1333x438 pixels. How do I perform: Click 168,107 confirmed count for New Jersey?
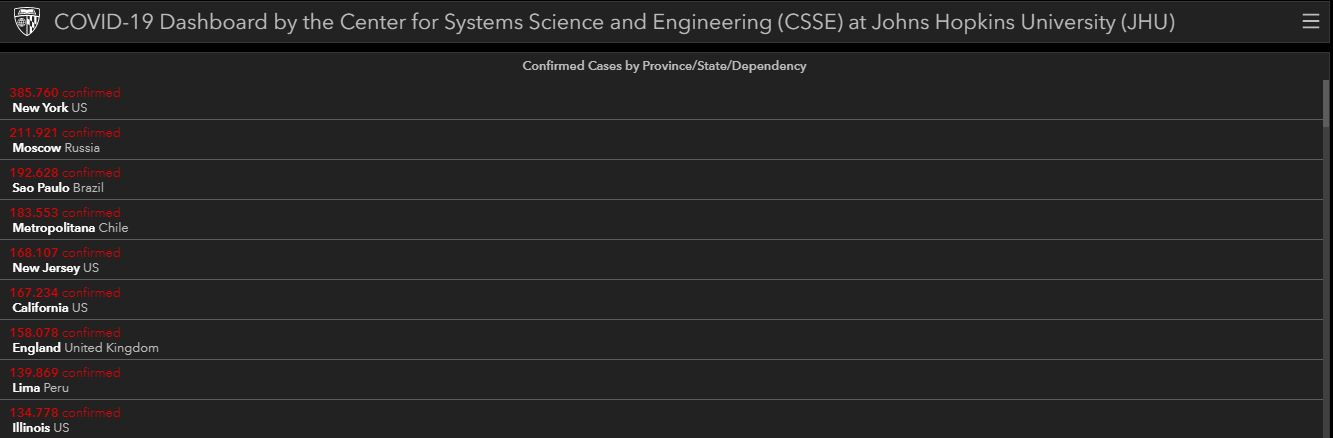(x=64, y=253)
